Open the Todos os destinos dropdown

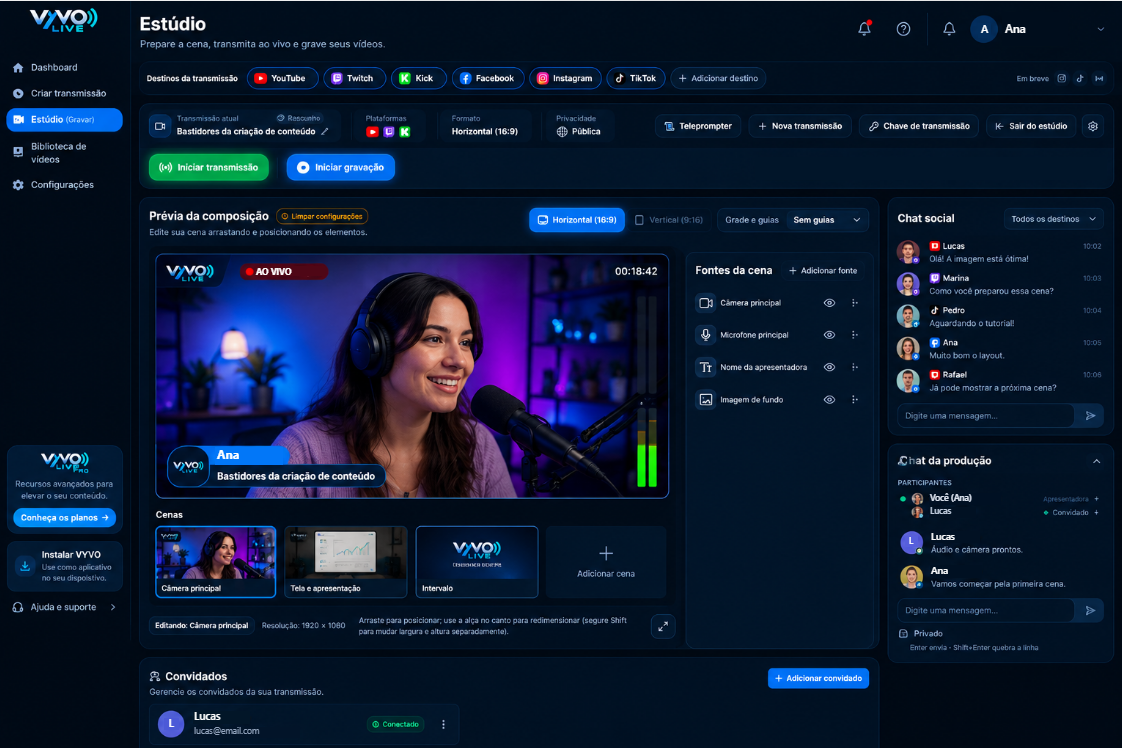(1053, 219)
